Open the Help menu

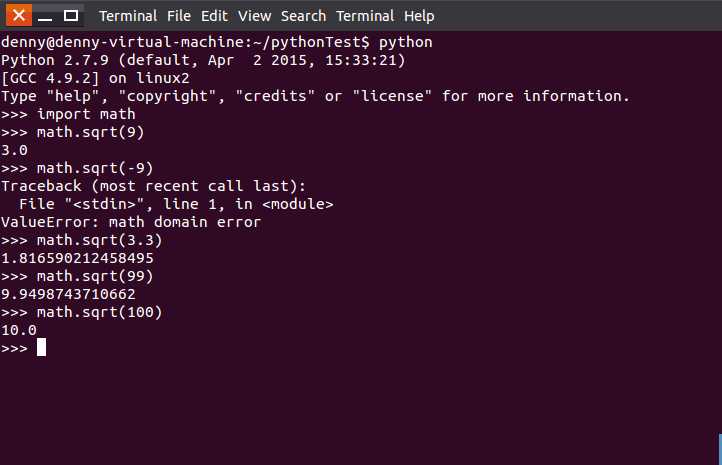pos(419,16)
